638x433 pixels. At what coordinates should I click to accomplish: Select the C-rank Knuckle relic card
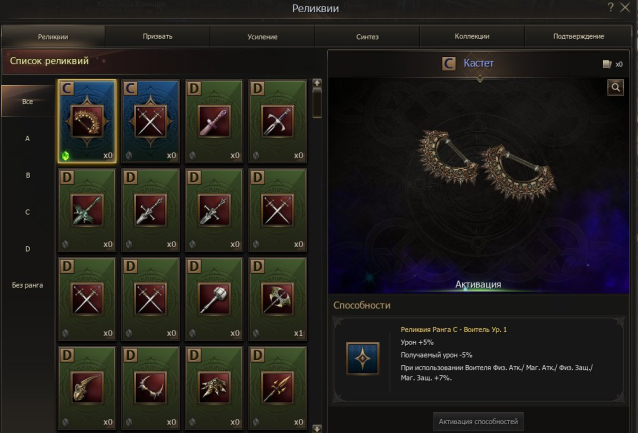(x=87, y=121)
